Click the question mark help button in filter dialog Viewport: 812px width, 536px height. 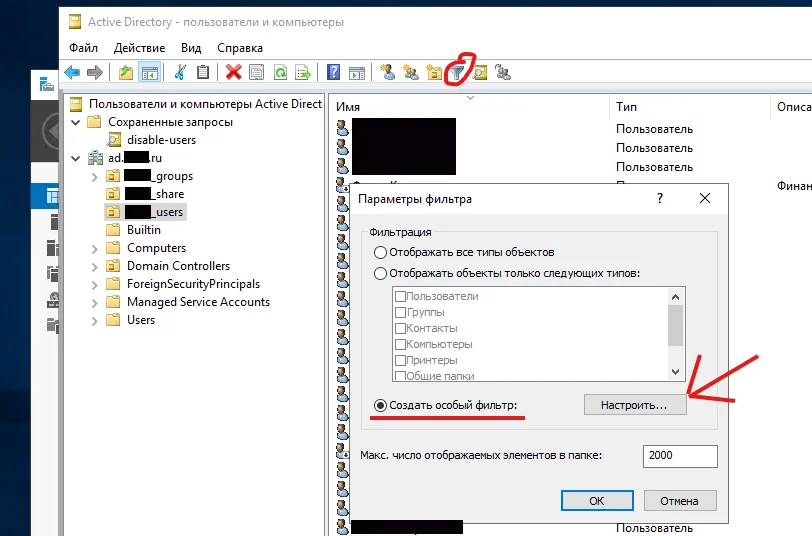(x=660, y=198)
